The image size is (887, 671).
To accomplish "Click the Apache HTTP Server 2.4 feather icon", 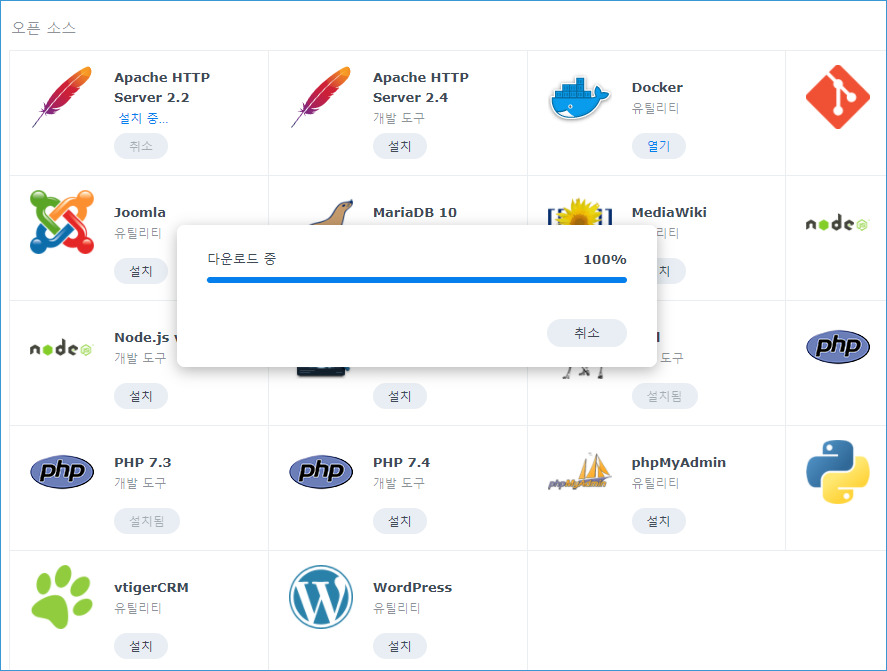I will 321,97.
